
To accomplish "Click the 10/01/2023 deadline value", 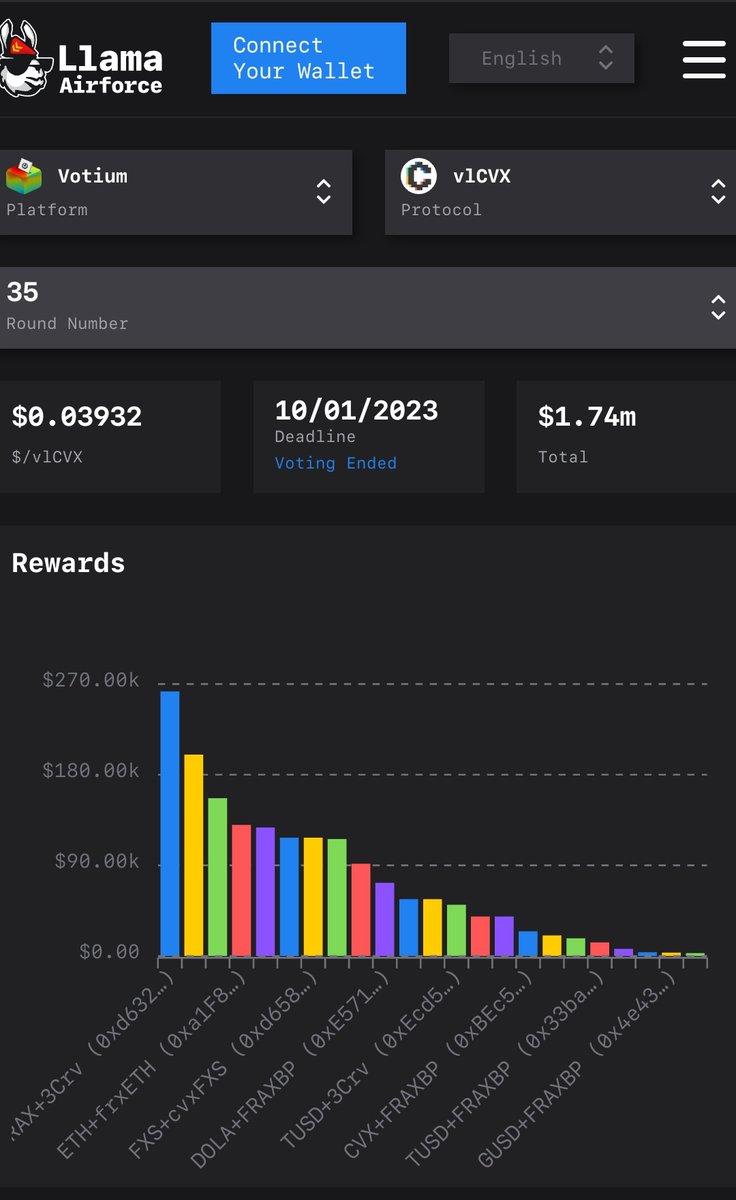I will coord(356,410).
